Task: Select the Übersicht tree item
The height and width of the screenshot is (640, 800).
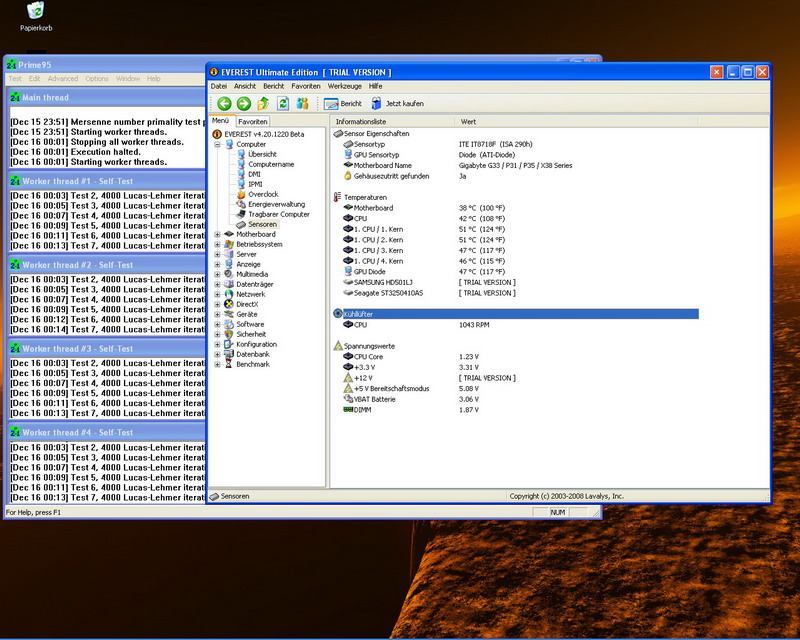Action: [262, 154]
